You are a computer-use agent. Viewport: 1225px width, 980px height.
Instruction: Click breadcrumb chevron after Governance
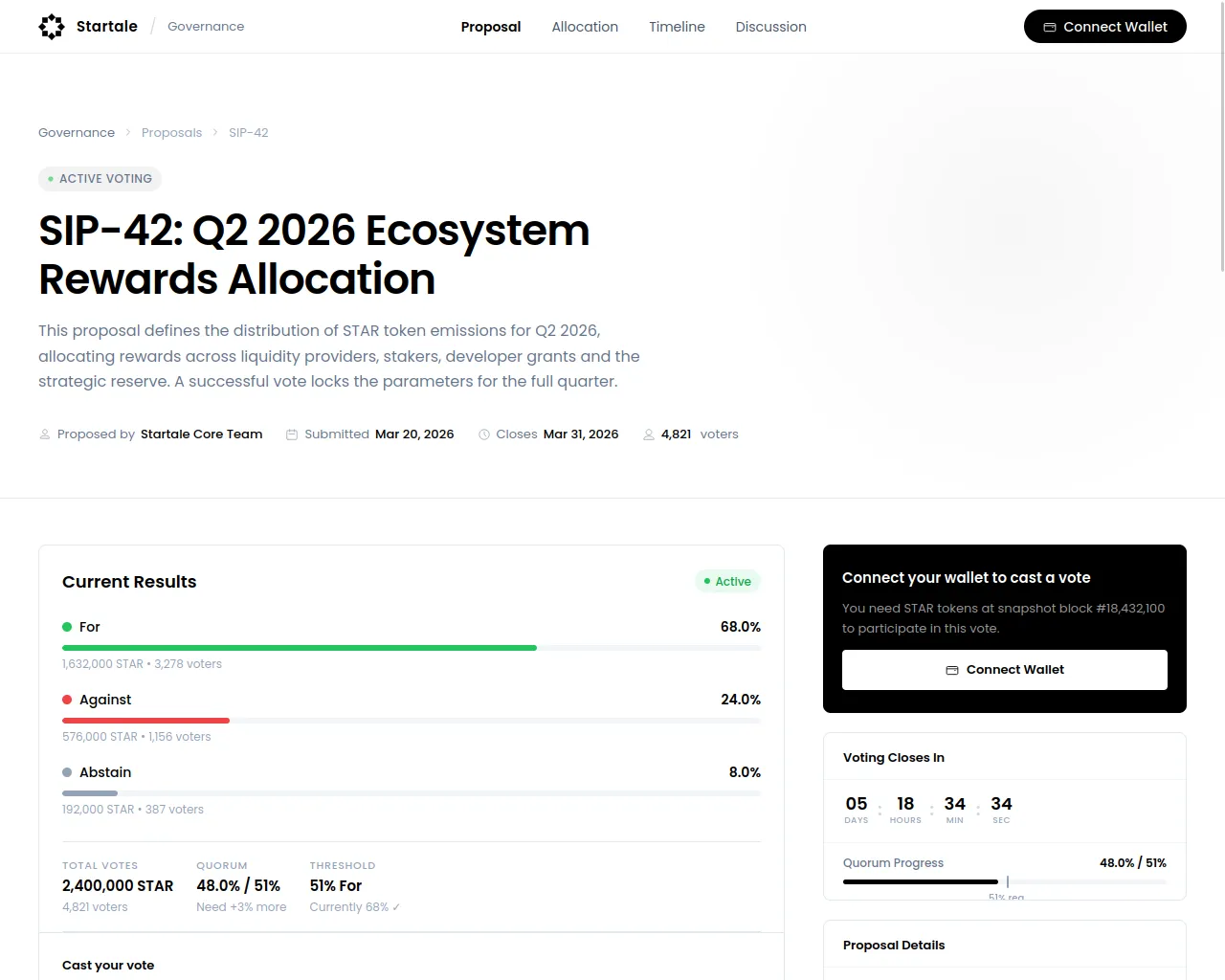click(x=128, y=133)
